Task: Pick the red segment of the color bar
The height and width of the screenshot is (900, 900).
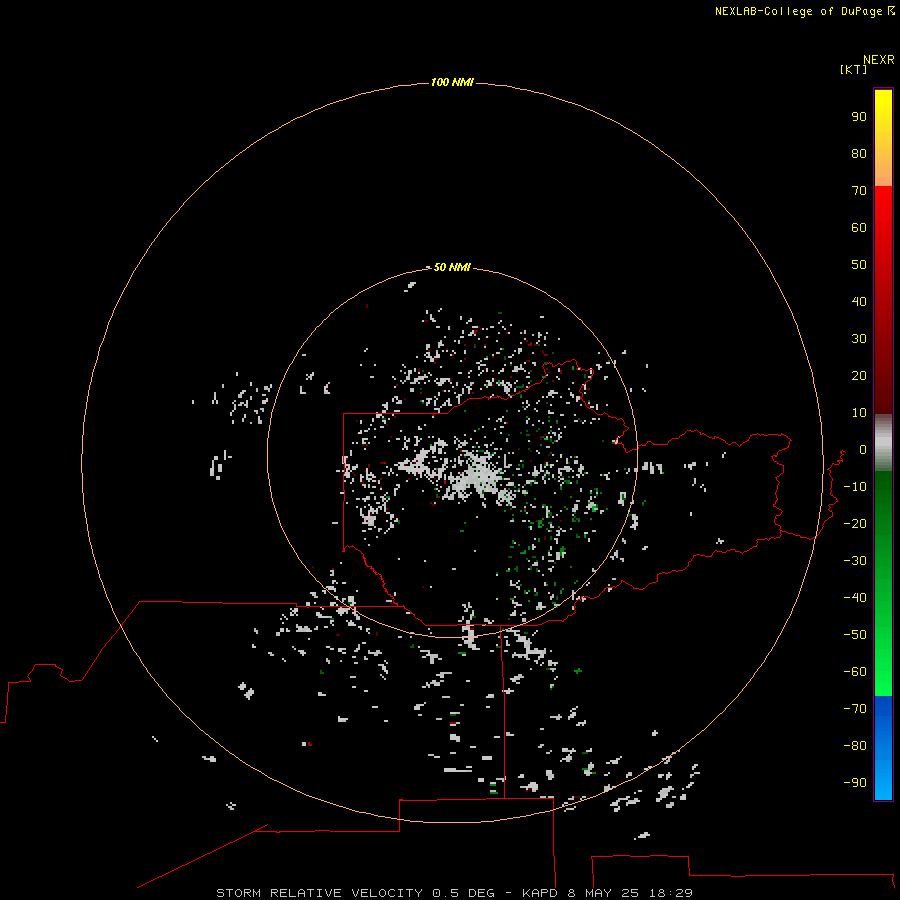Action: click(x=883, y=300)
